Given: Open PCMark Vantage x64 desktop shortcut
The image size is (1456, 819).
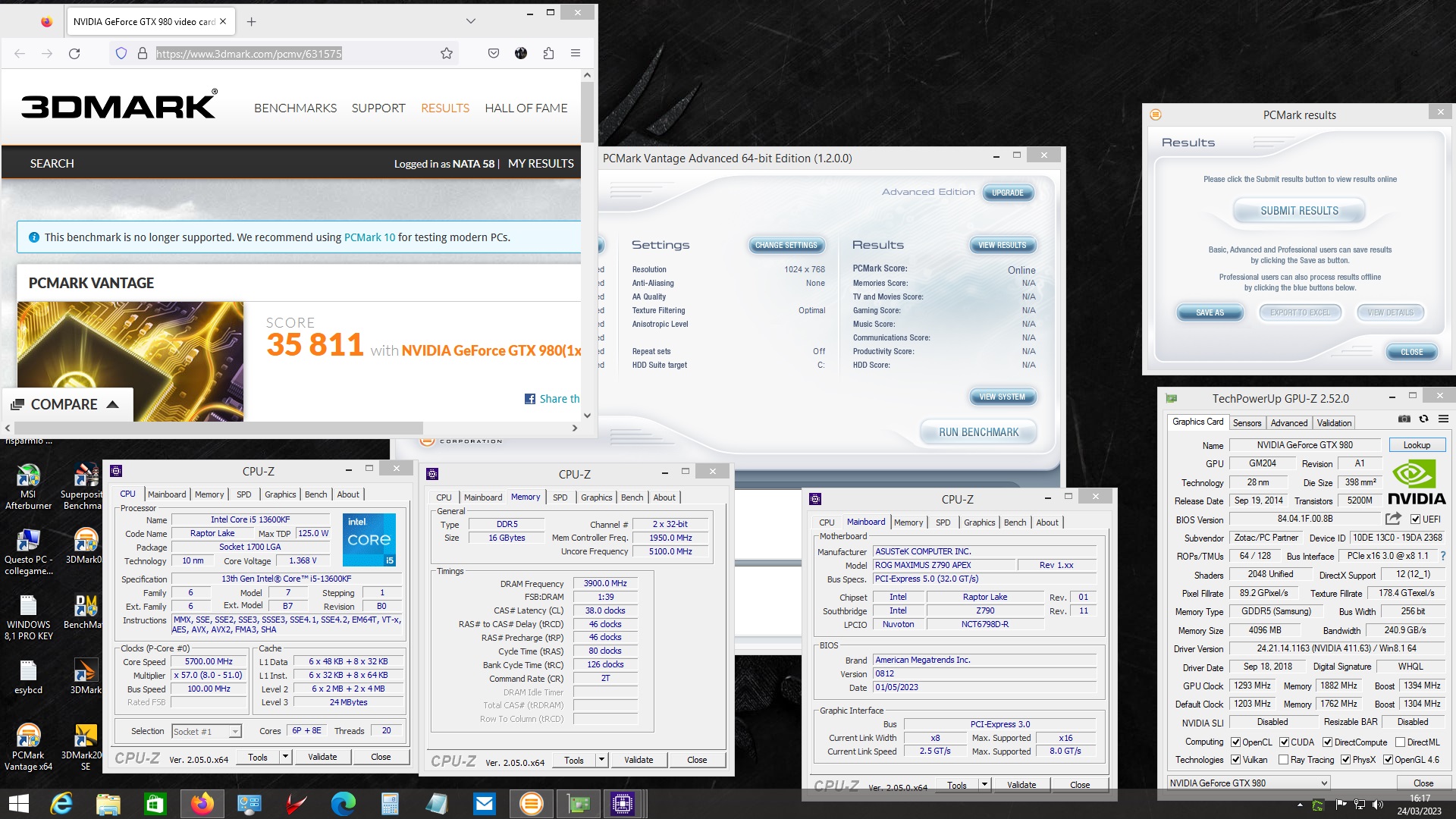Looking at the screenshot, I should pyautogui.click(x=28, y=747).
